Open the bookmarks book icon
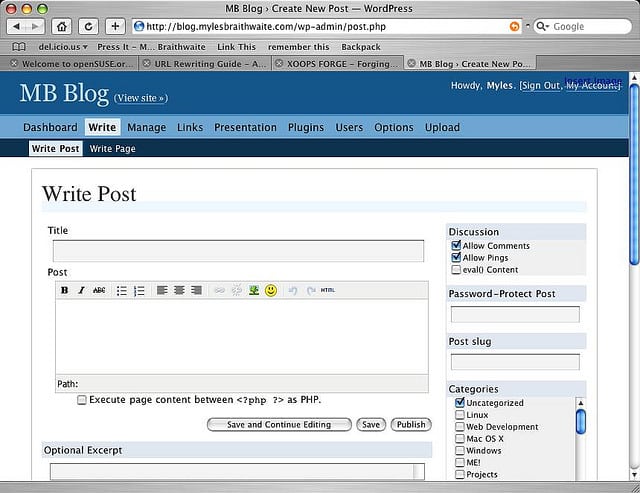This screenshot has height=493, width=640. coord(19,47)
